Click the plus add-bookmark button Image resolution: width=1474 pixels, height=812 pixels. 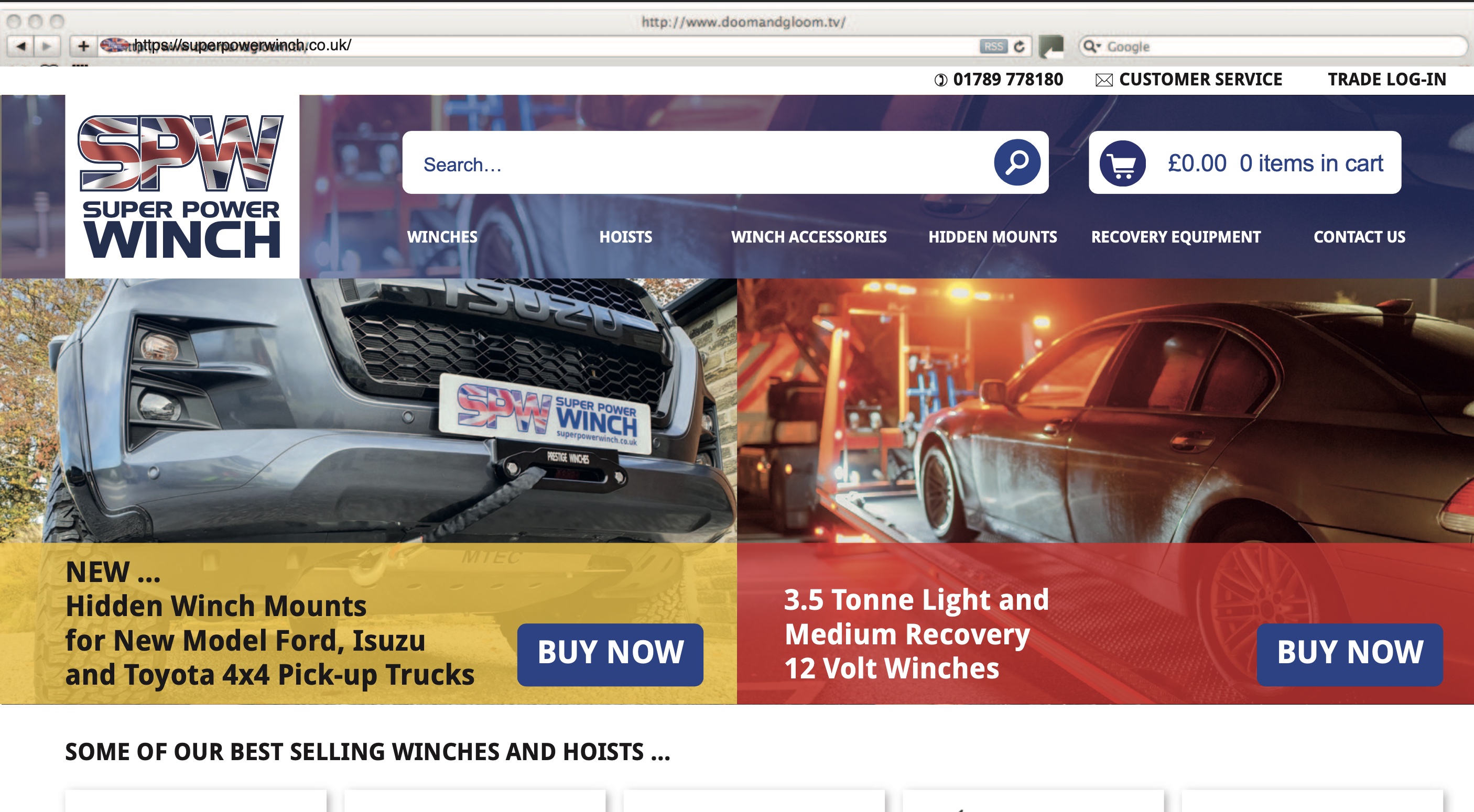coord(83,46)
